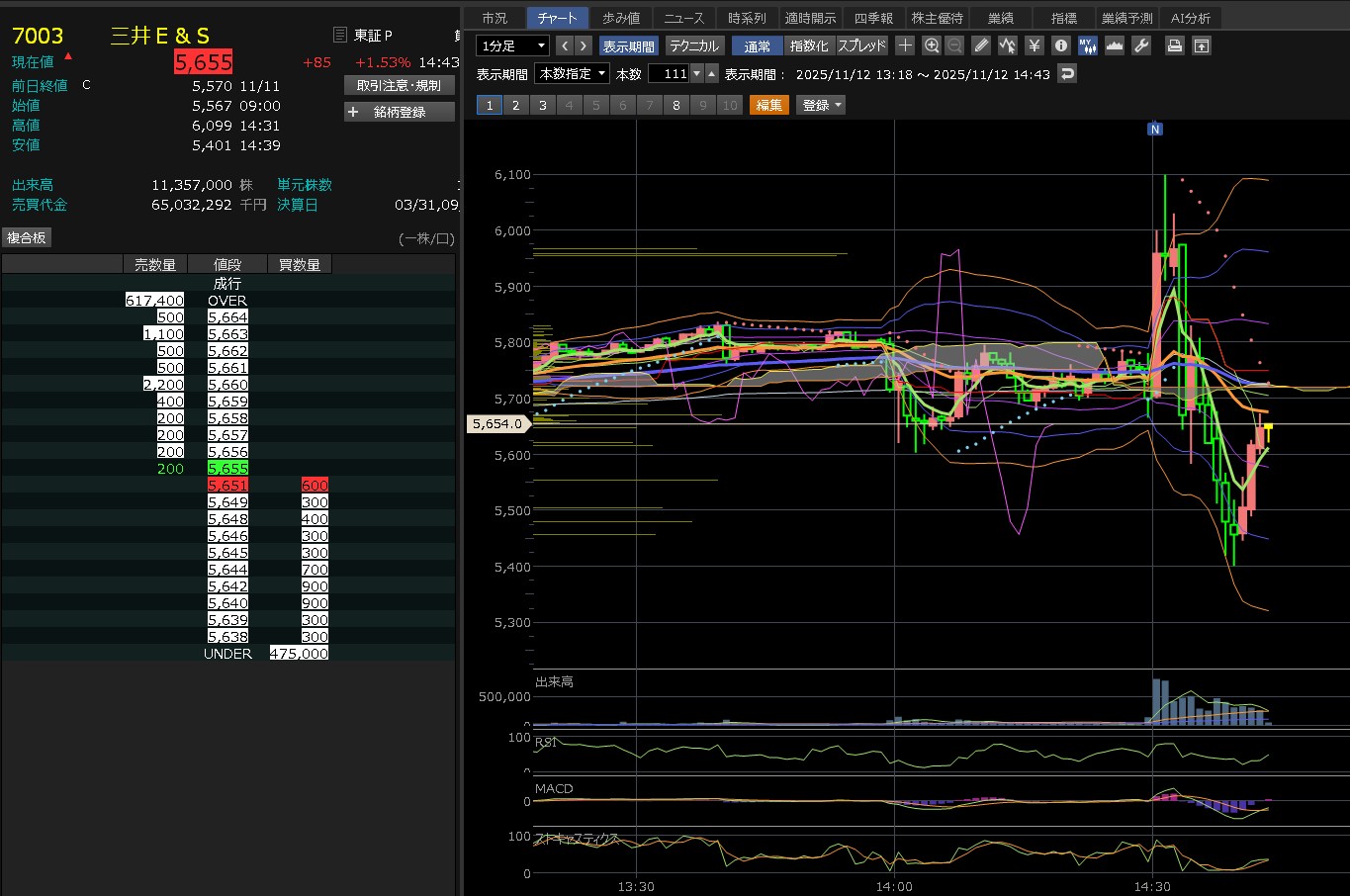Expand the 登録 dropdown
The image size is (1350, 896).
821,105
